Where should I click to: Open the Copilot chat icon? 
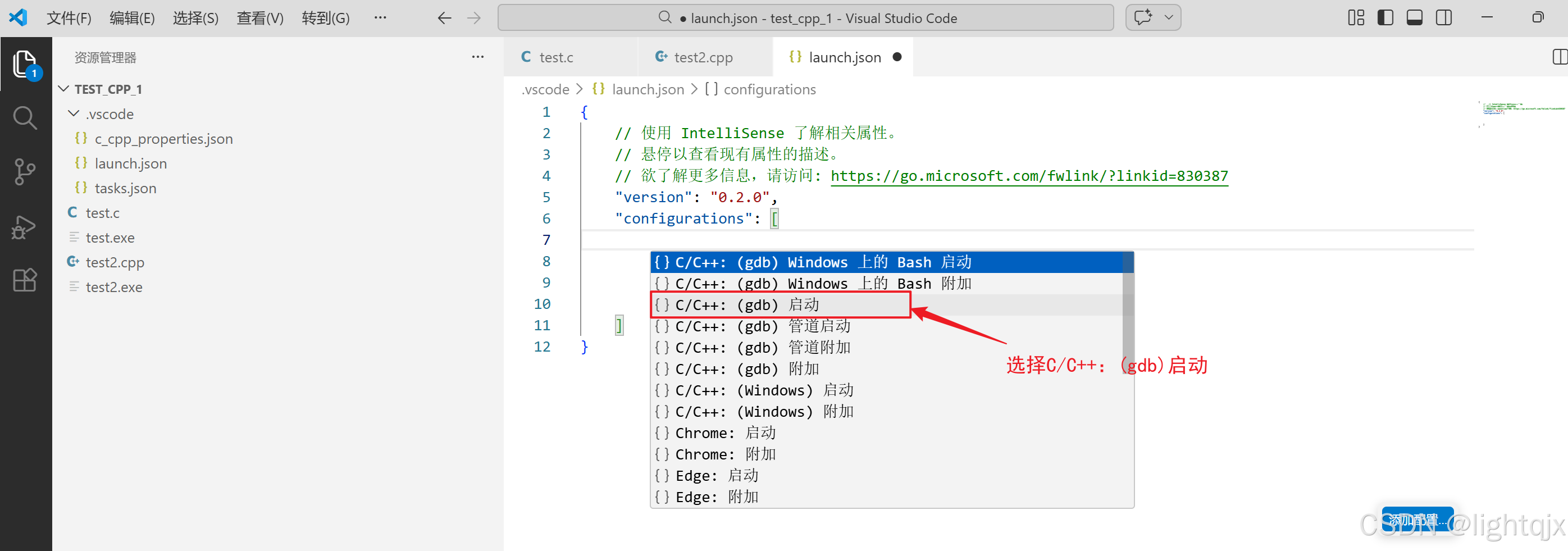click(x=1142, y=17)
